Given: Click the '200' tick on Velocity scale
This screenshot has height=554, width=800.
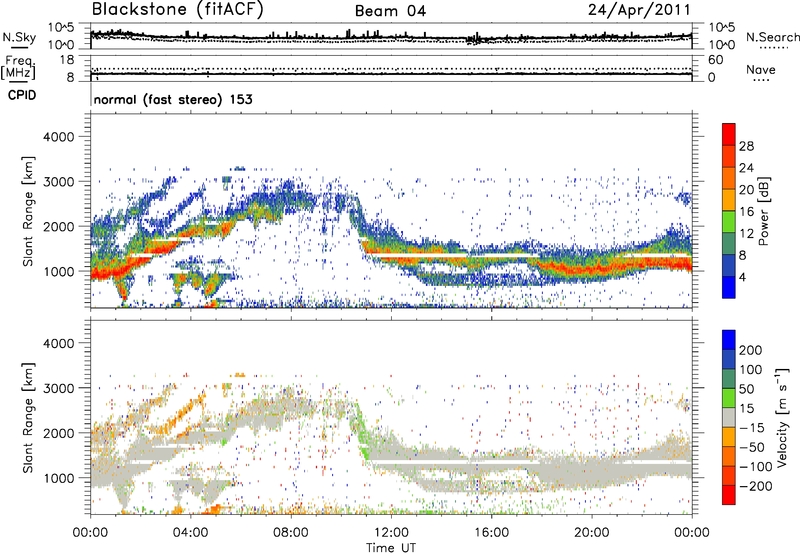Looking at the screenshot, I should (751, 350).
